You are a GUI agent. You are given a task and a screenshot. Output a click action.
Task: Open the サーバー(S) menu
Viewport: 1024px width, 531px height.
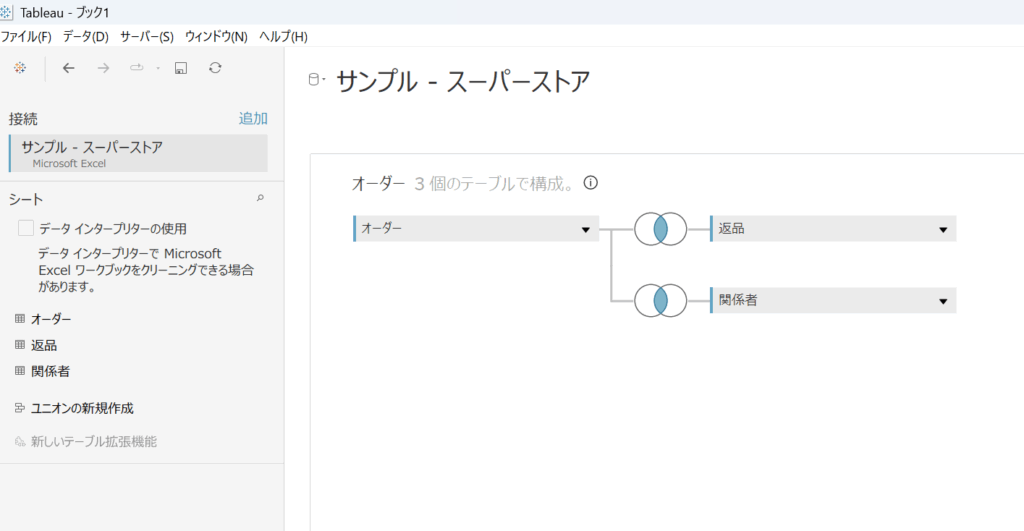pyautogui.click(x=146, y=36)
